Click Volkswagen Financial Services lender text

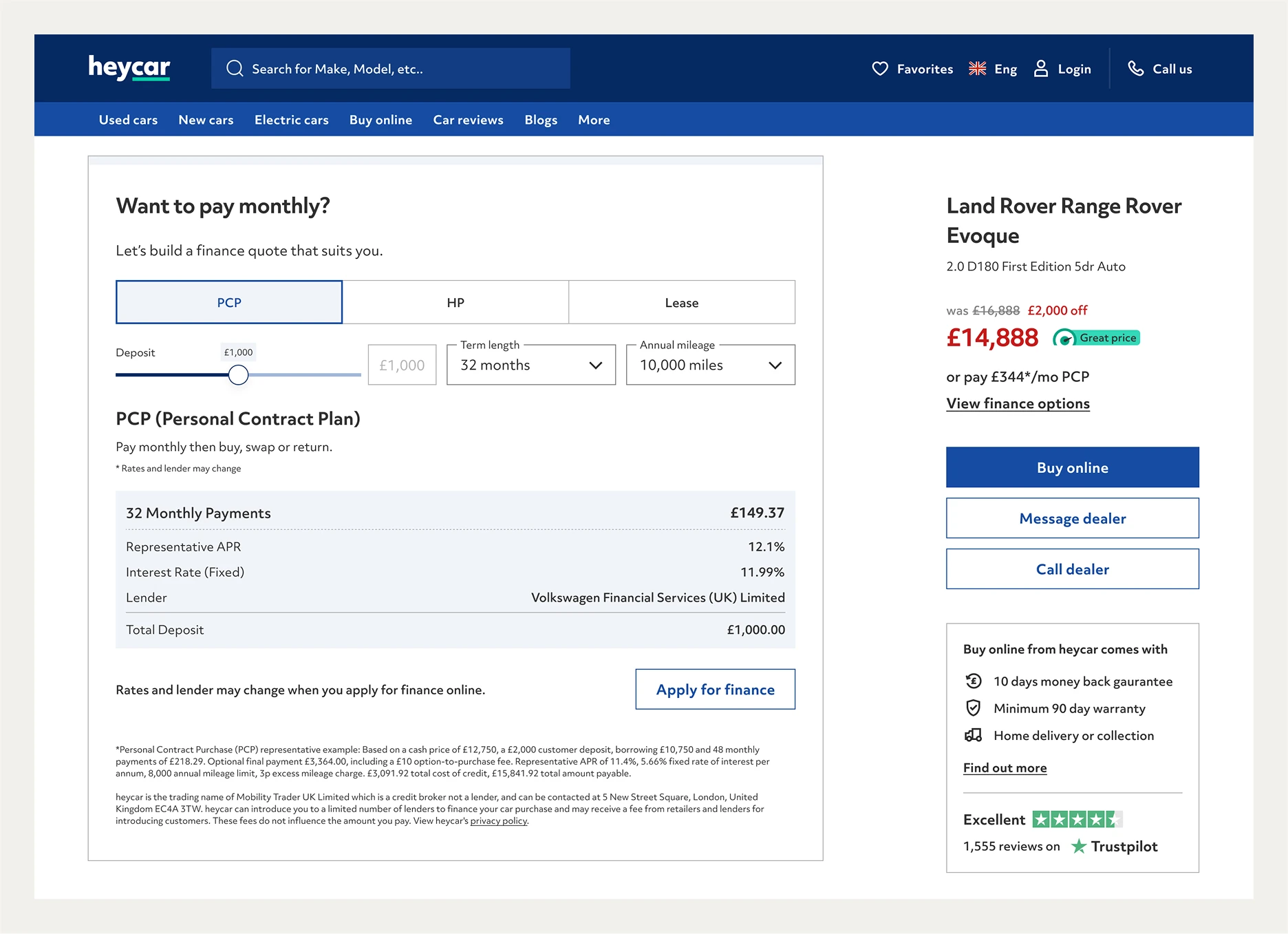point(658,597)
